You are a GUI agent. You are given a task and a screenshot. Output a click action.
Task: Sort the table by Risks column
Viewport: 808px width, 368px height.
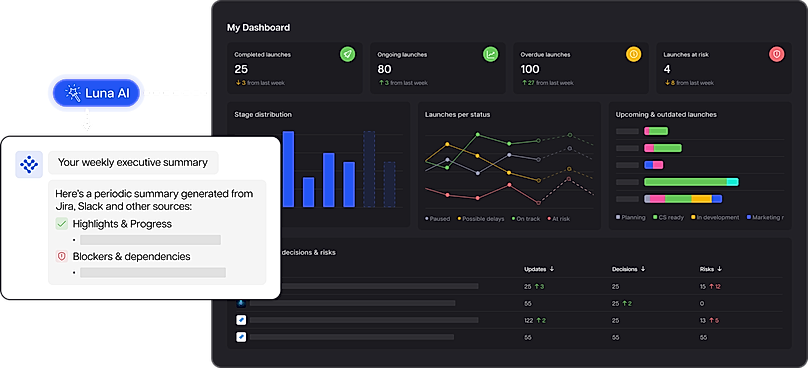pos(711,269)
